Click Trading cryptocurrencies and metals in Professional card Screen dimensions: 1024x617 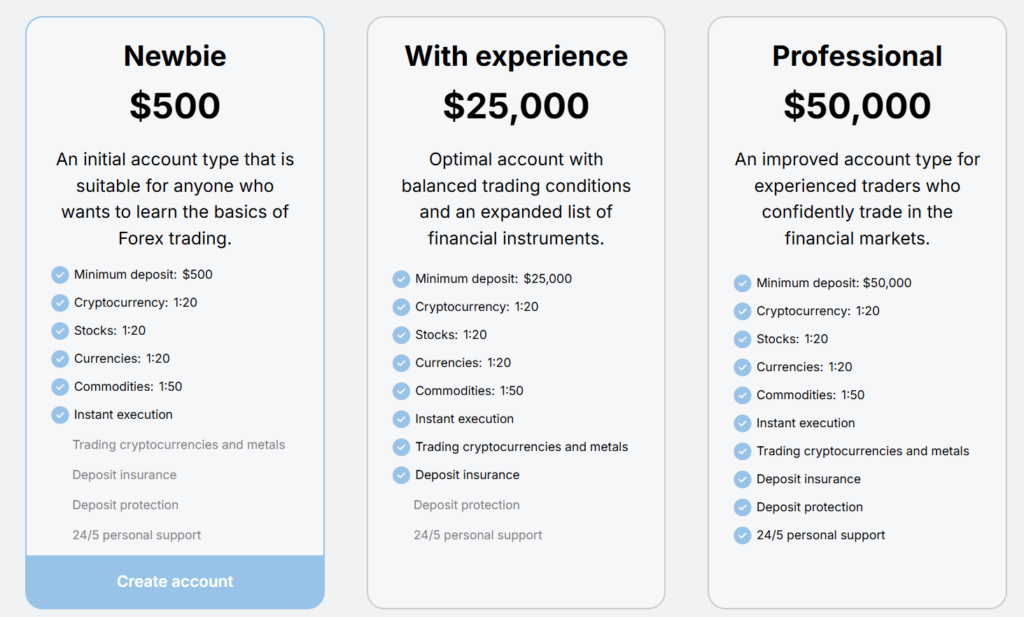click(x=862, y=451)
